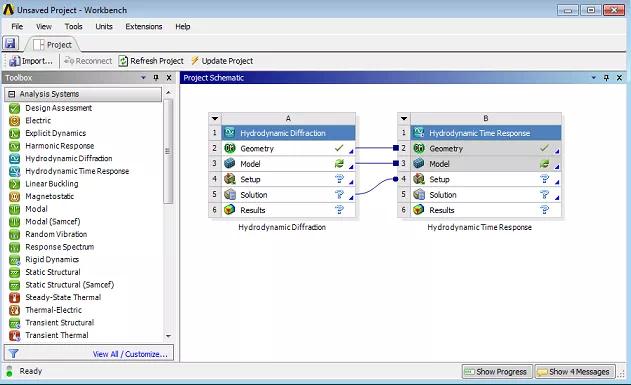Click Hydrodynamic Diffraction caption below system A

pos(282,227)
